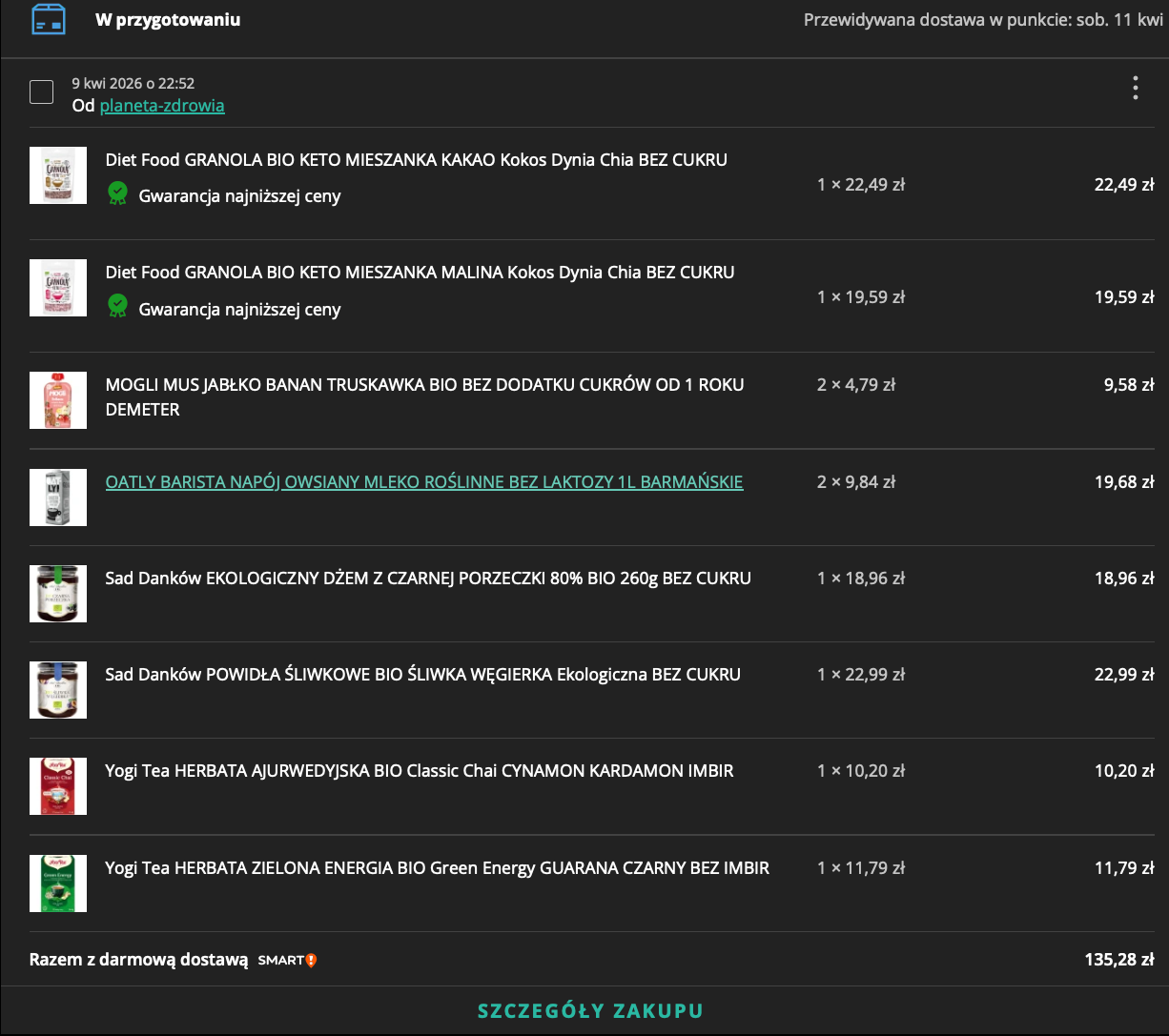Click quantity 1 × 18,96 zł
This screenshot has width=1169, height=1036.
(x=861, y=579)
